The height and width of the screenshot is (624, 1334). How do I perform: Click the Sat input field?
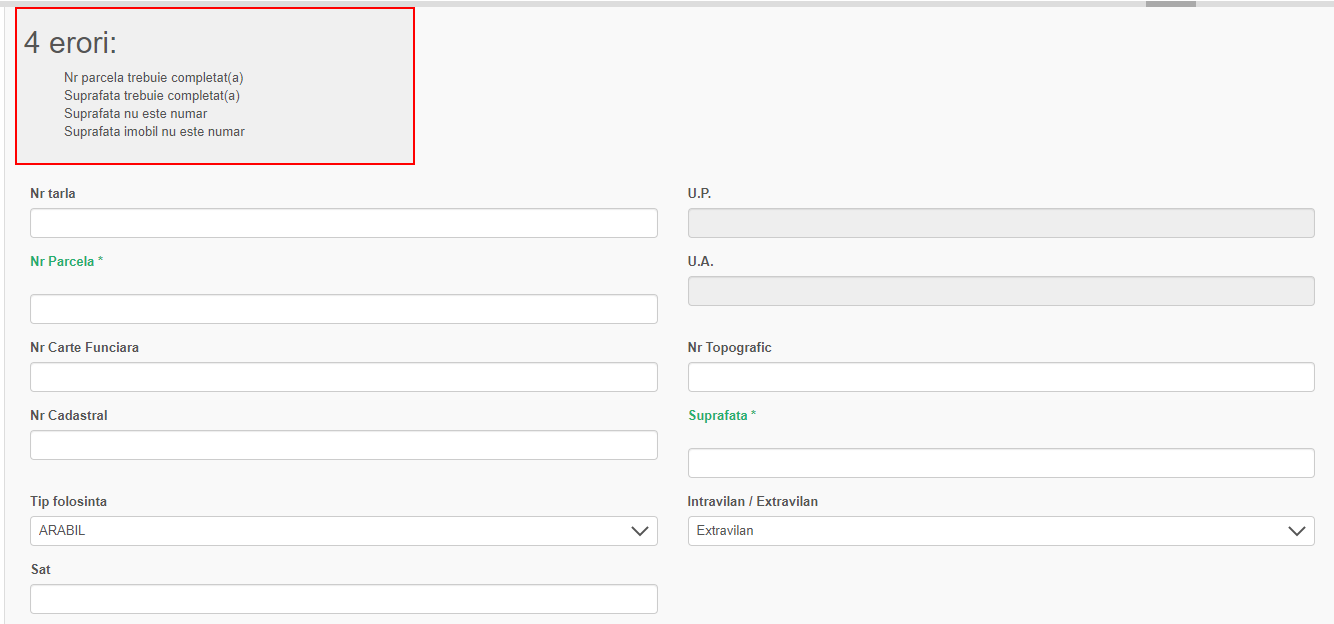(x=343, y=599)
